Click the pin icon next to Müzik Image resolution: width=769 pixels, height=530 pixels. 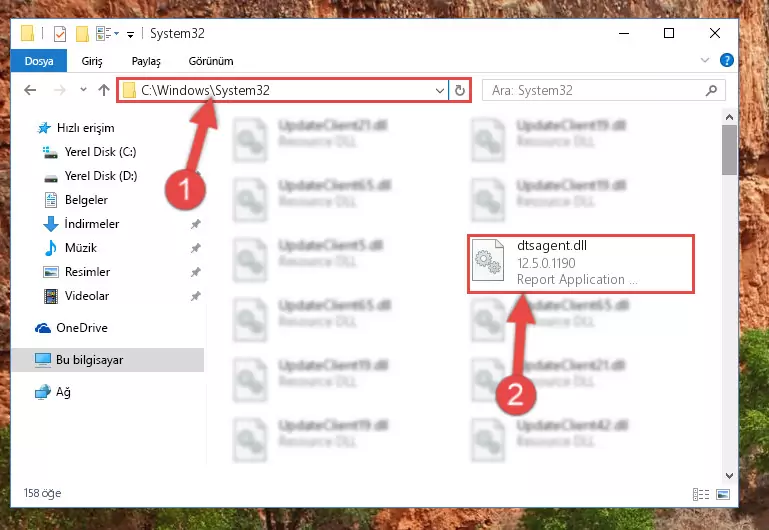pos(196,248)
